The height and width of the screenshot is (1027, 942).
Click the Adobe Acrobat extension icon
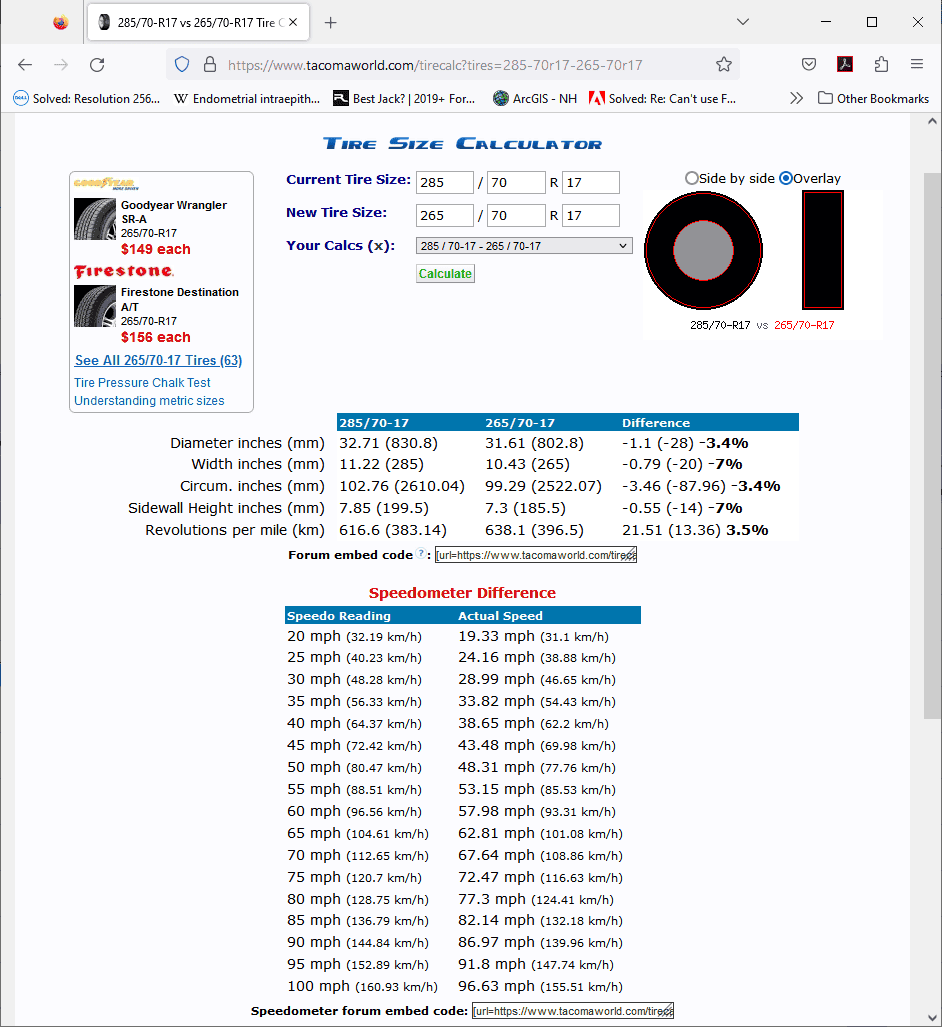[x=845, y=64]
